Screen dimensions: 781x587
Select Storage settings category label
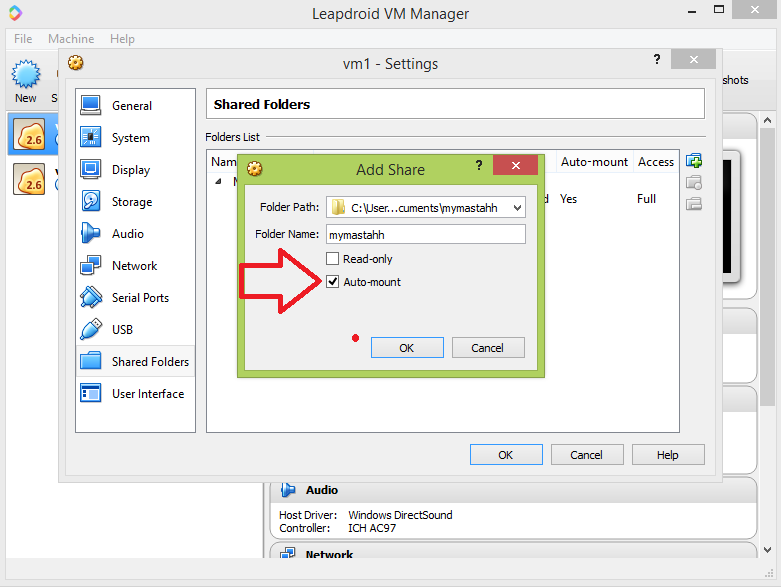132,202
